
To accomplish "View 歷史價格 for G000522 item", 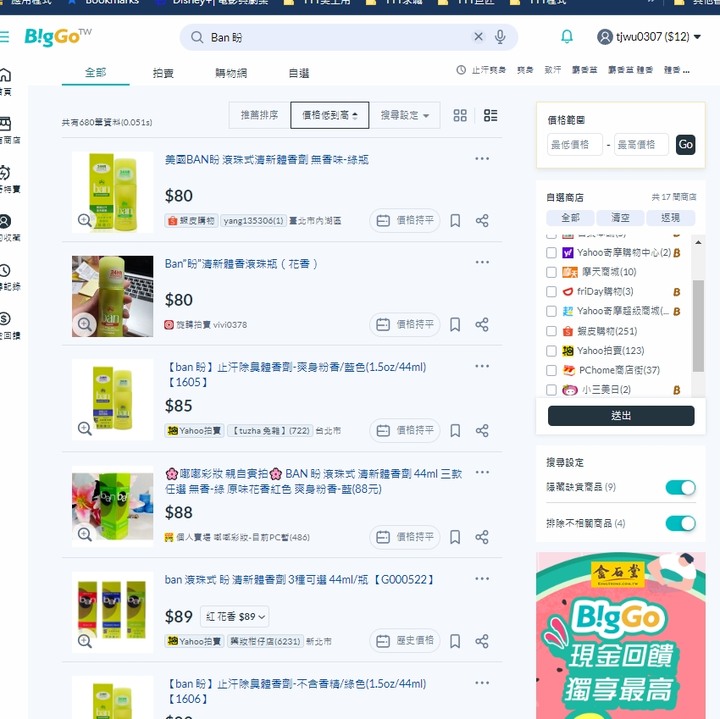I will (405, 640).
